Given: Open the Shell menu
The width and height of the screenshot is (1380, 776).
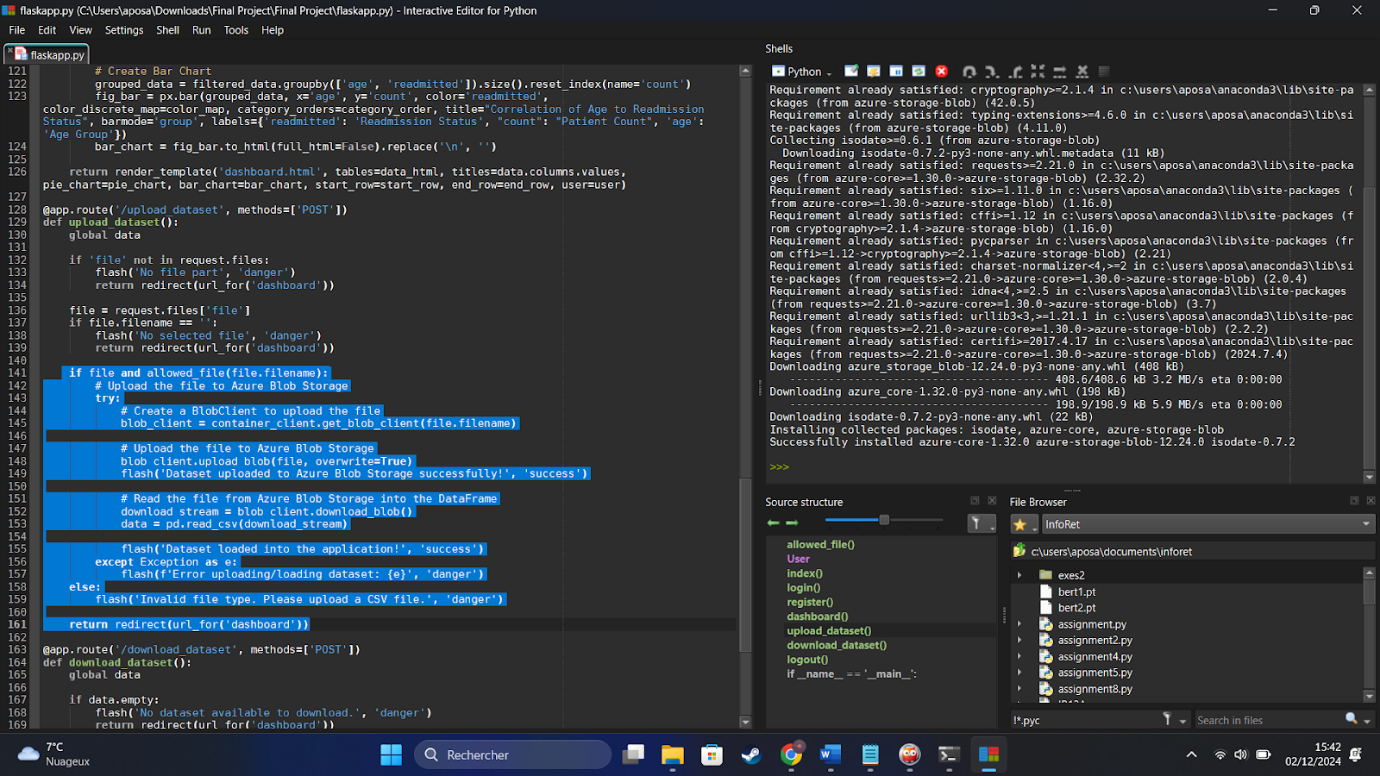Looking at the screenshot, I should click(x=168, y=30).
